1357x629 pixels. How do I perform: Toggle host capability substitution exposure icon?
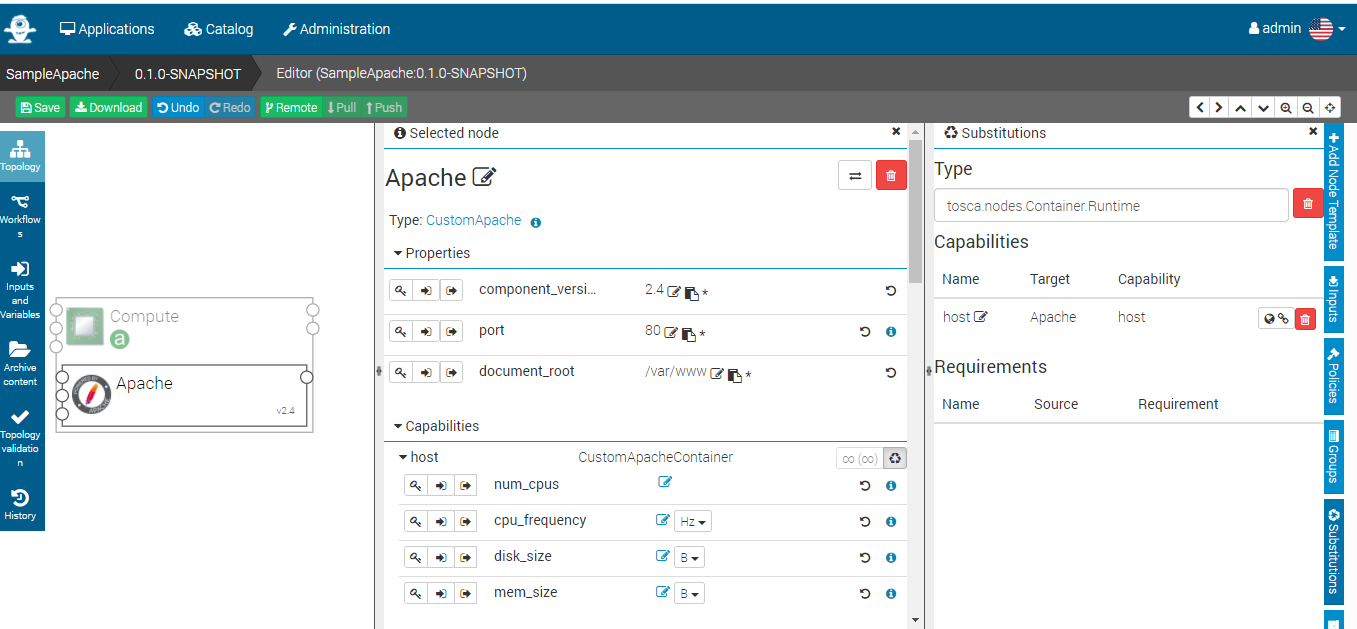[x=896, y=458]
